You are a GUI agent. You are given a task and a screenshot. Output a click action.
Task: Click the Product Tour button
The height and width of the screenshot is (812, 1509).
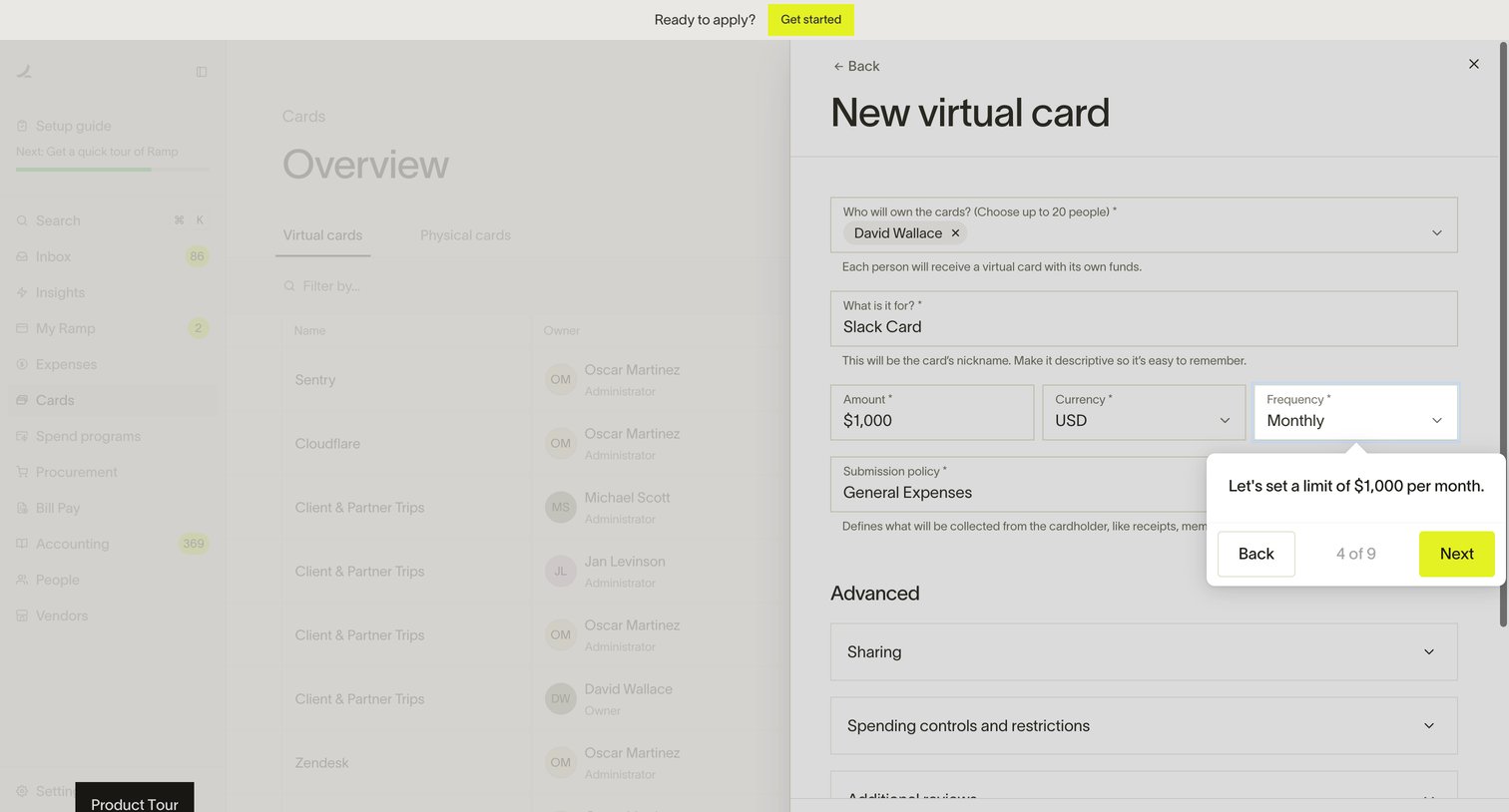pos(135,799)
